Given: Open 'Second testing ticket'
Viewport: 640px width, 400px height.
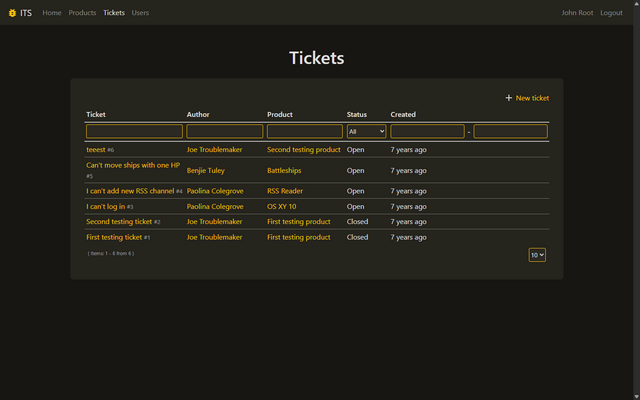Looking at the screenshot, I should (x=119, y=222).
